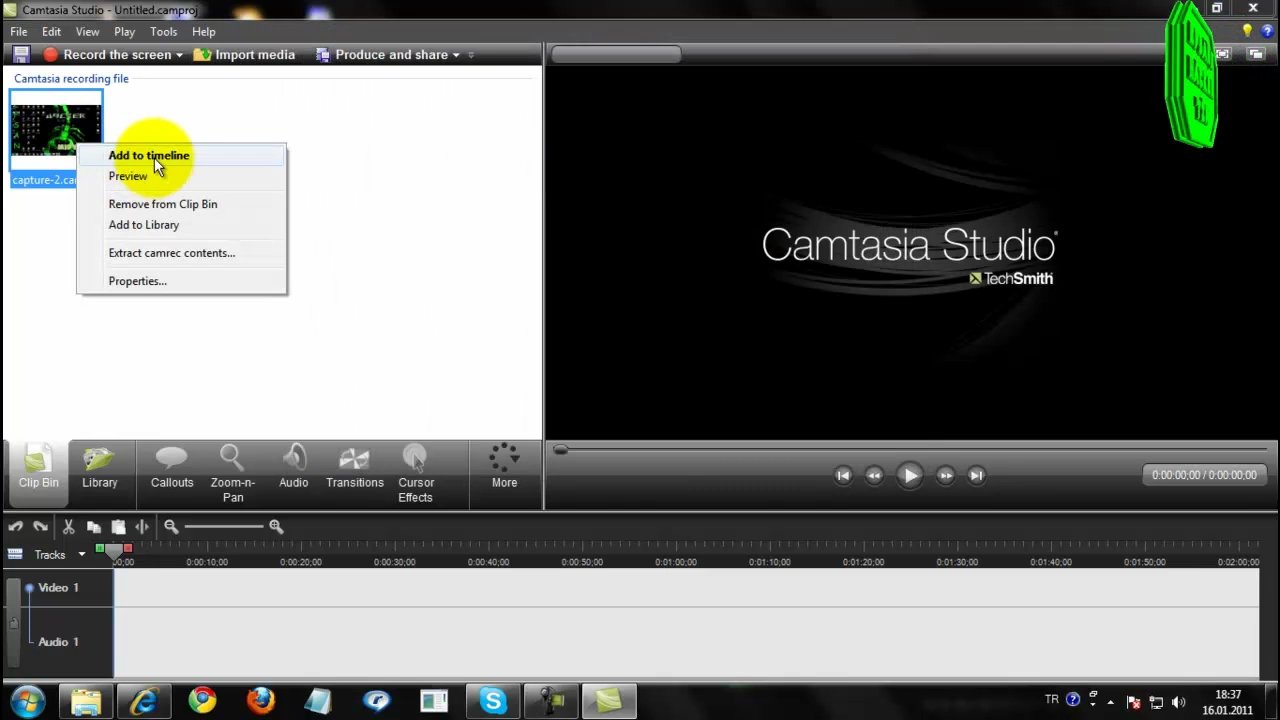The height and width of the screenshot is (720, 1280).
Task: Open the Play menu
Action: (124, 32)
